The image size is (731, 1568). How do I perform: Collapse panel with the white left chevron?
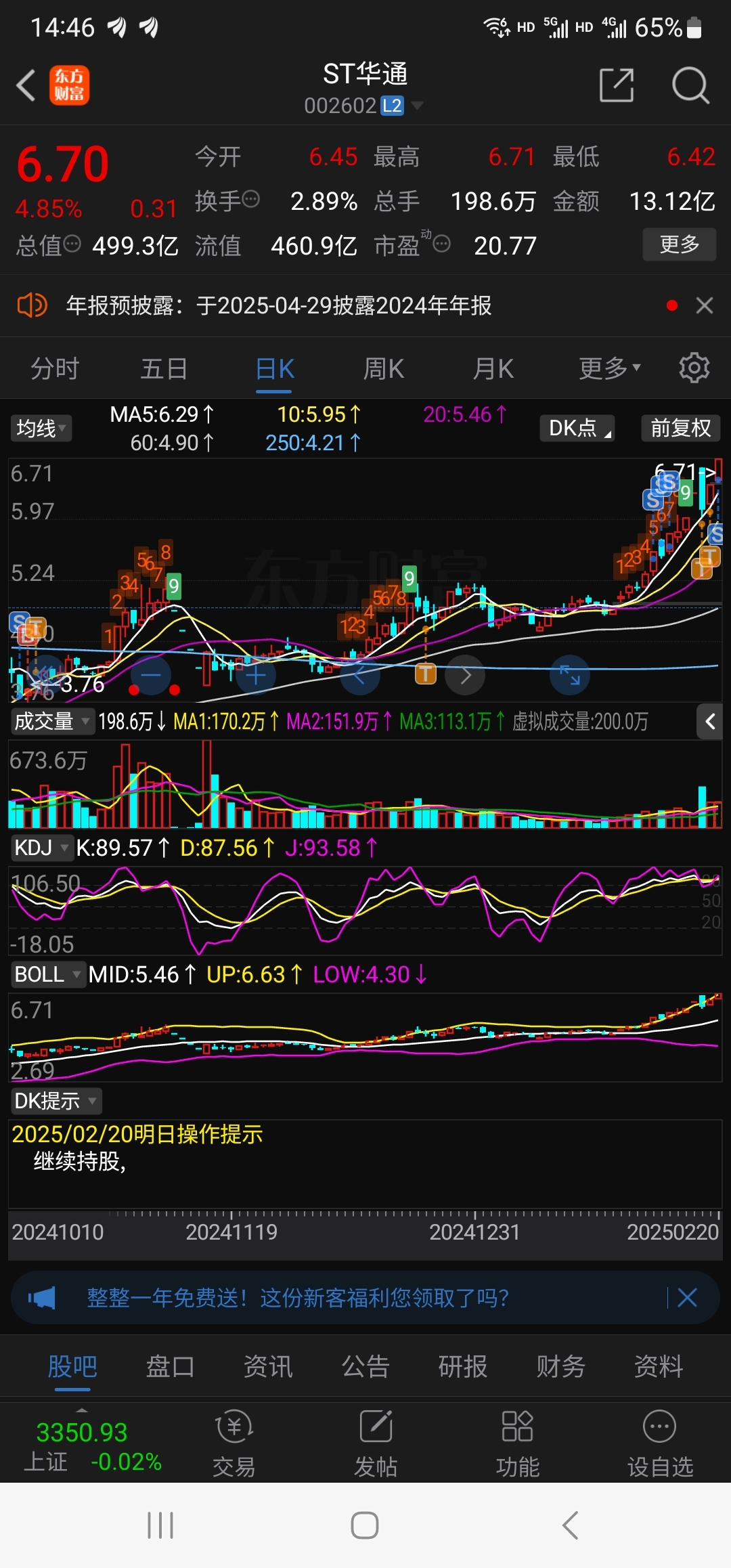pyautogui.click(x=709, y=721)
